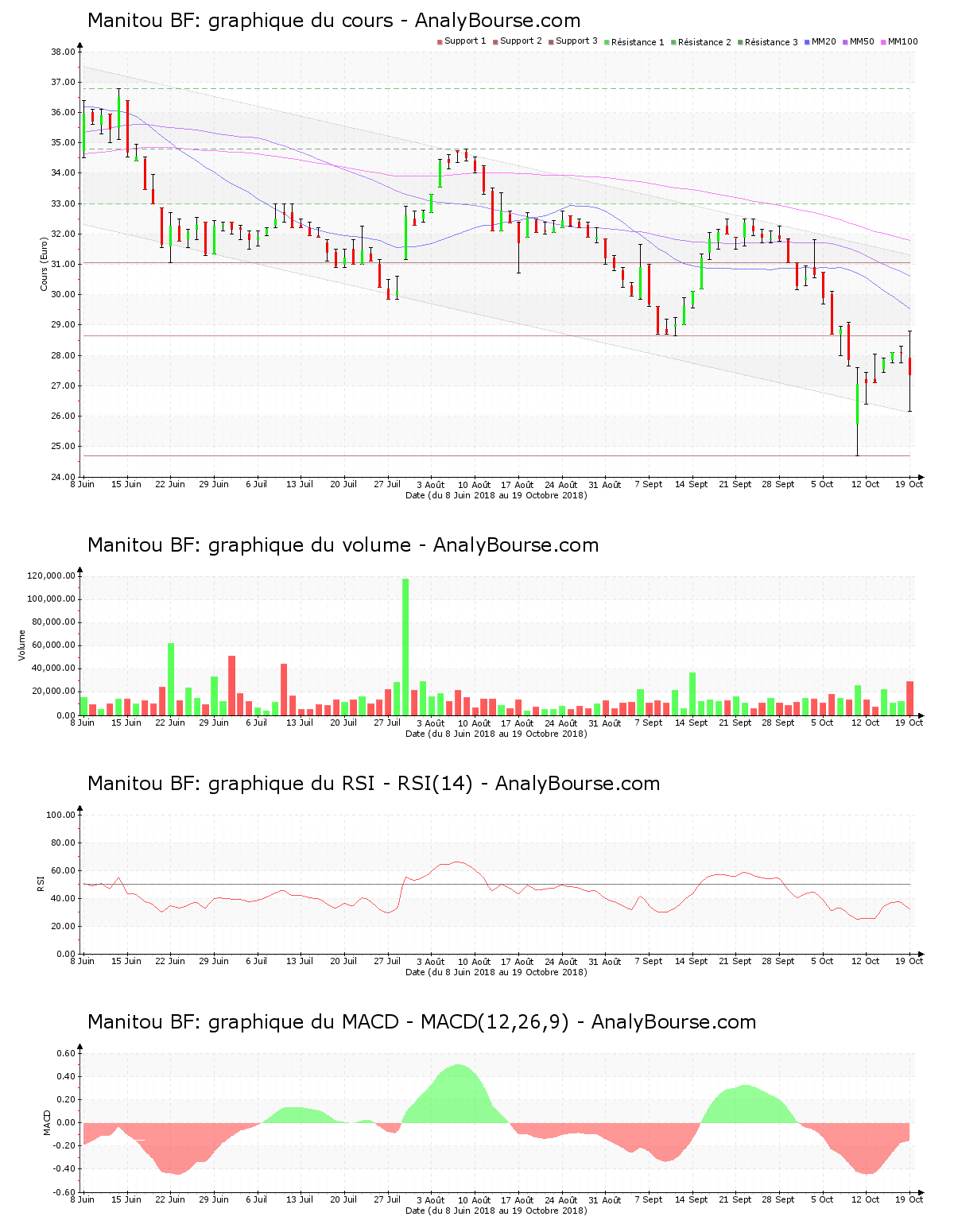Click the 'graphique du volume' chart title
This screenshot has width=954, height=1232.
(343, 545)
